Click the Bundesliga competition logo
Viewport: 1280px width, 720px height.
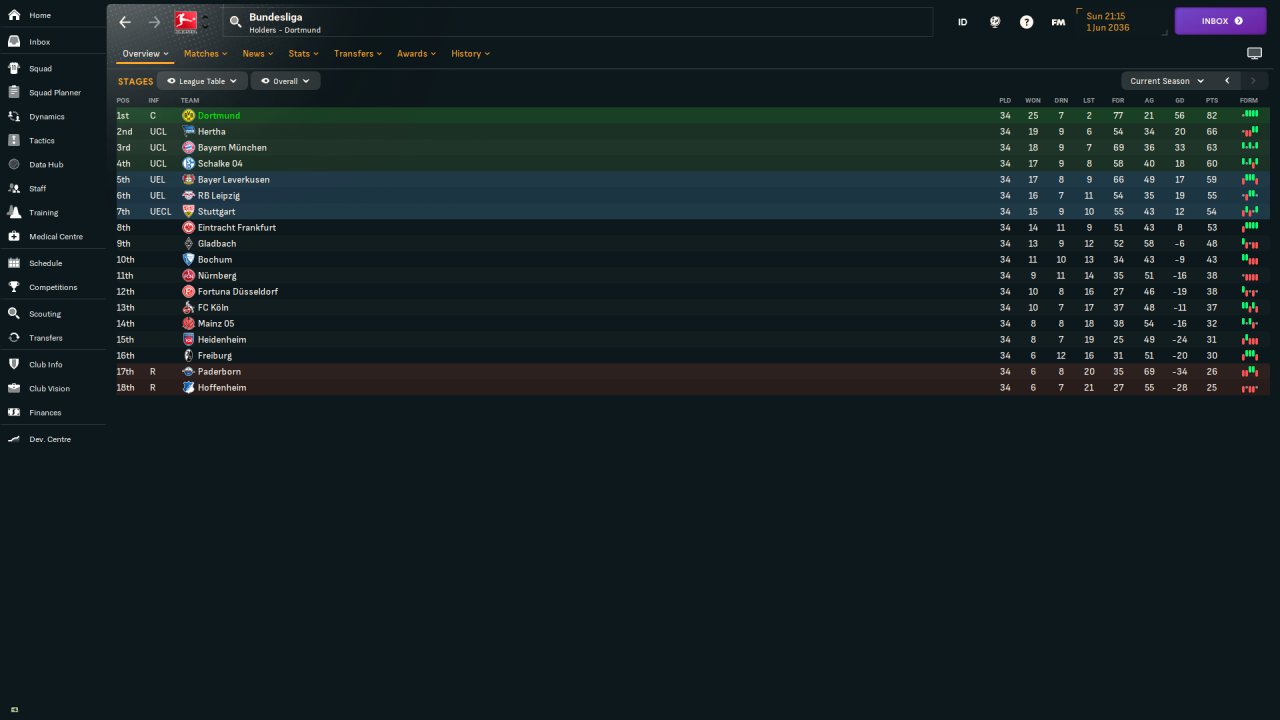pyautogui.click(x=185, y=22)
